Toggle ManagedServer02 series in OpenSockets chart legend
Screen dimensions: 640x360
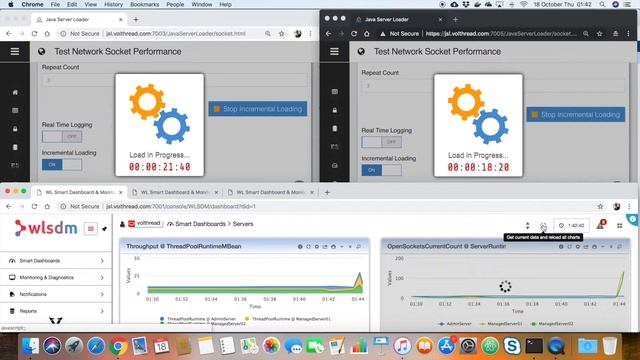coord(552,324)
